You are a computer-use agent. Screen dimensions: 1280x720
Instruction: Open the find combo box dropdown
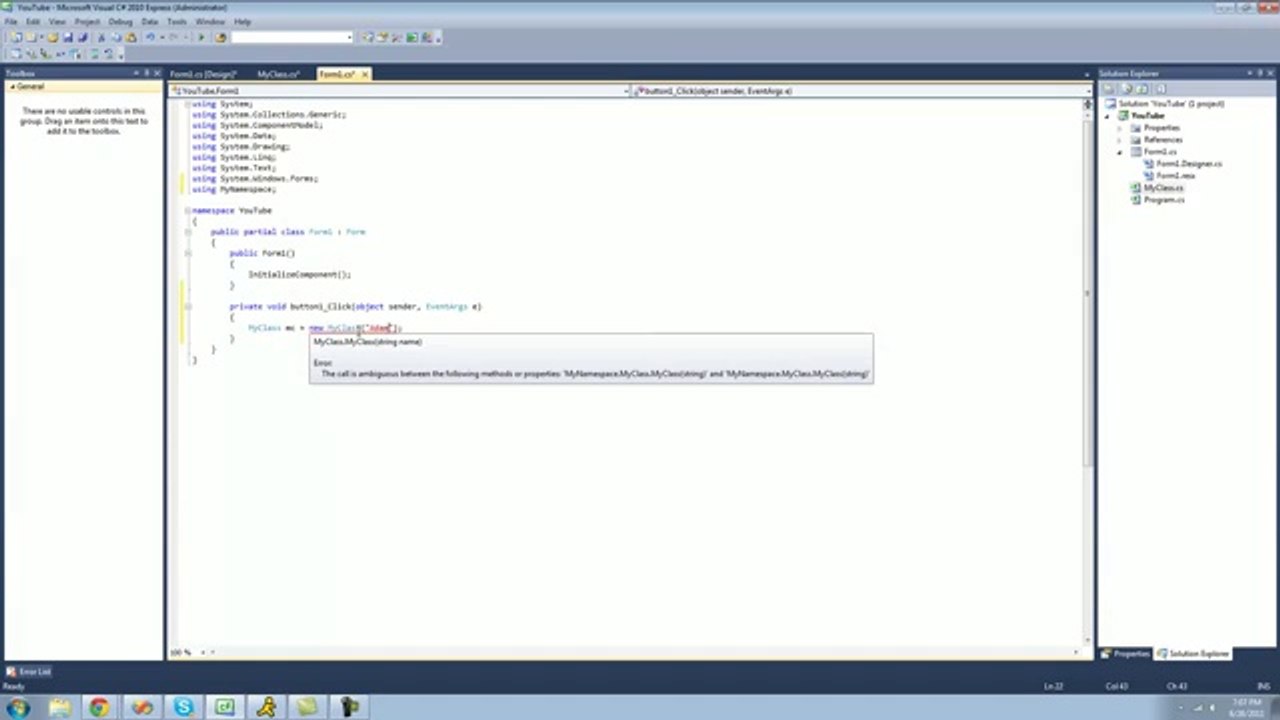[x=349, y=37]
